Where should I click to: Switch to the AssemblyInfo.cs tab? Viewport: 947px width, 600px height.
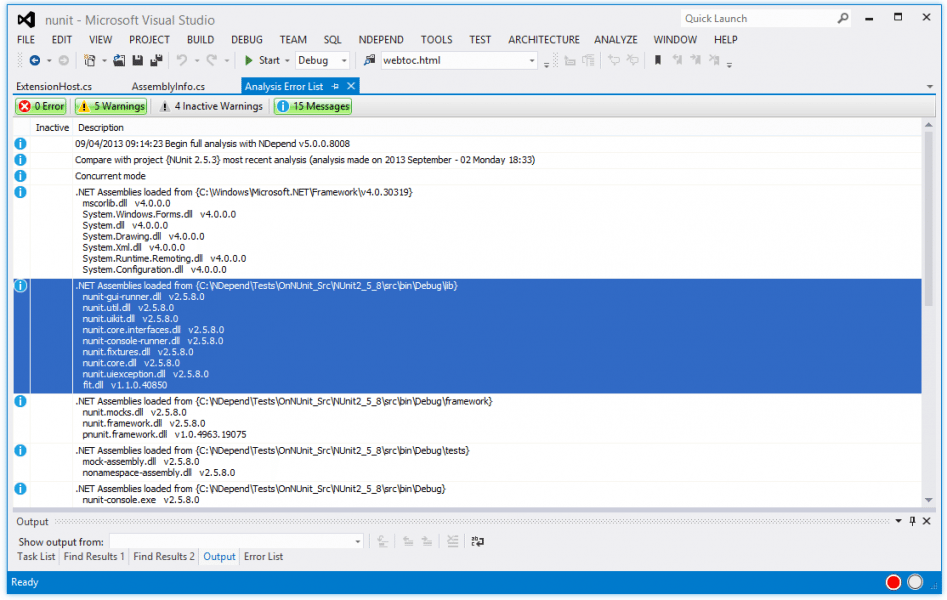click(168, 86)
